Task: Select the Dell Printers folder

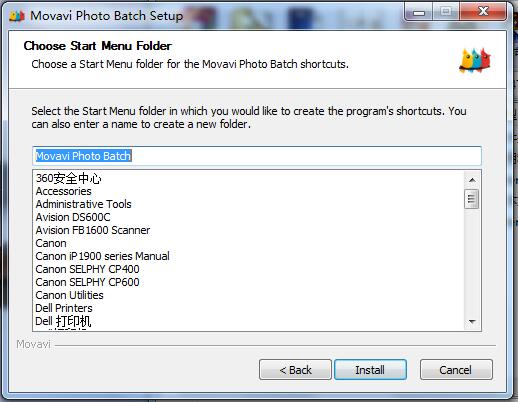Action: pyautogui.click(x=64, y=308)
